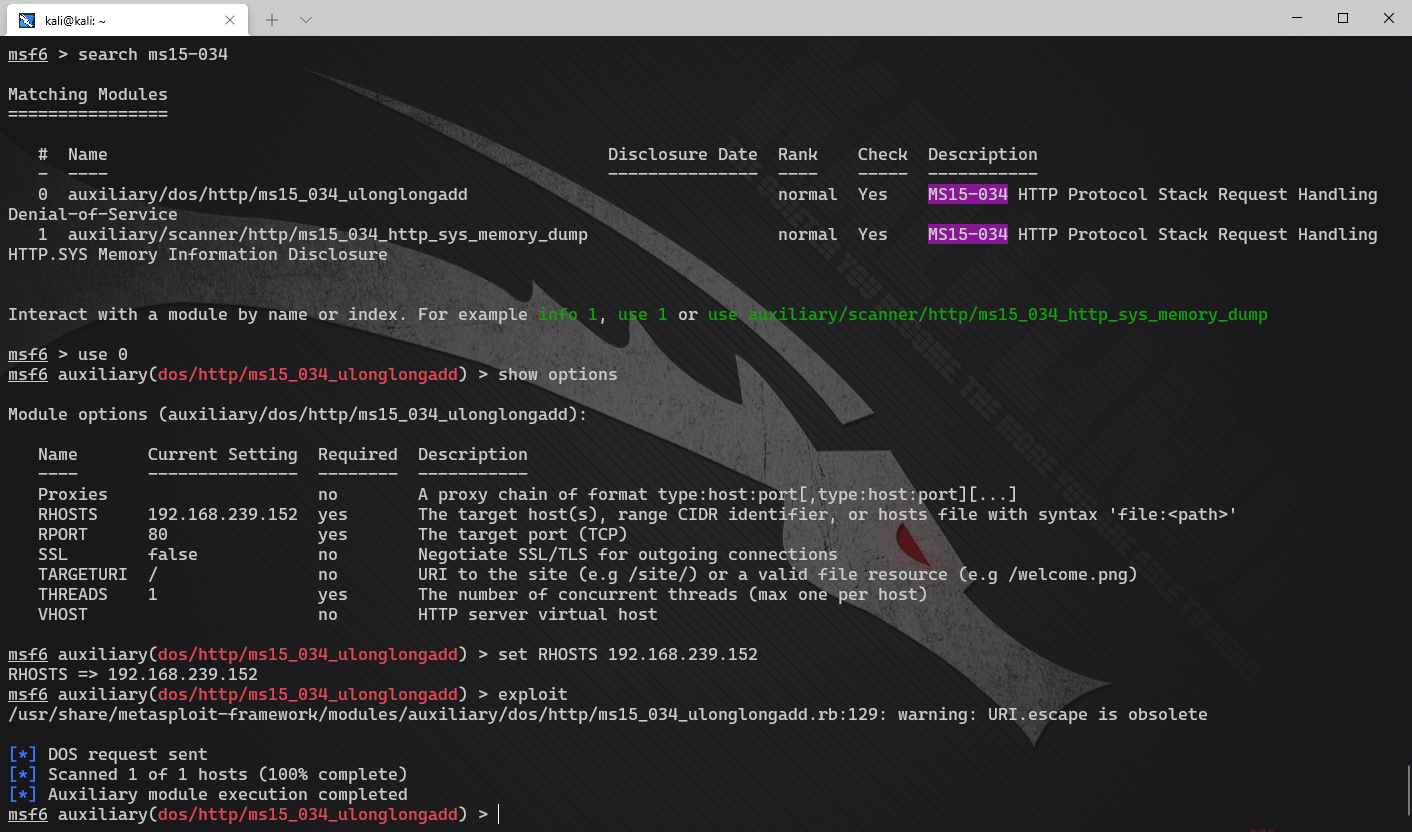Close the kali@kali tab
The image size is (1412, 832).
(x=230, y=19)
